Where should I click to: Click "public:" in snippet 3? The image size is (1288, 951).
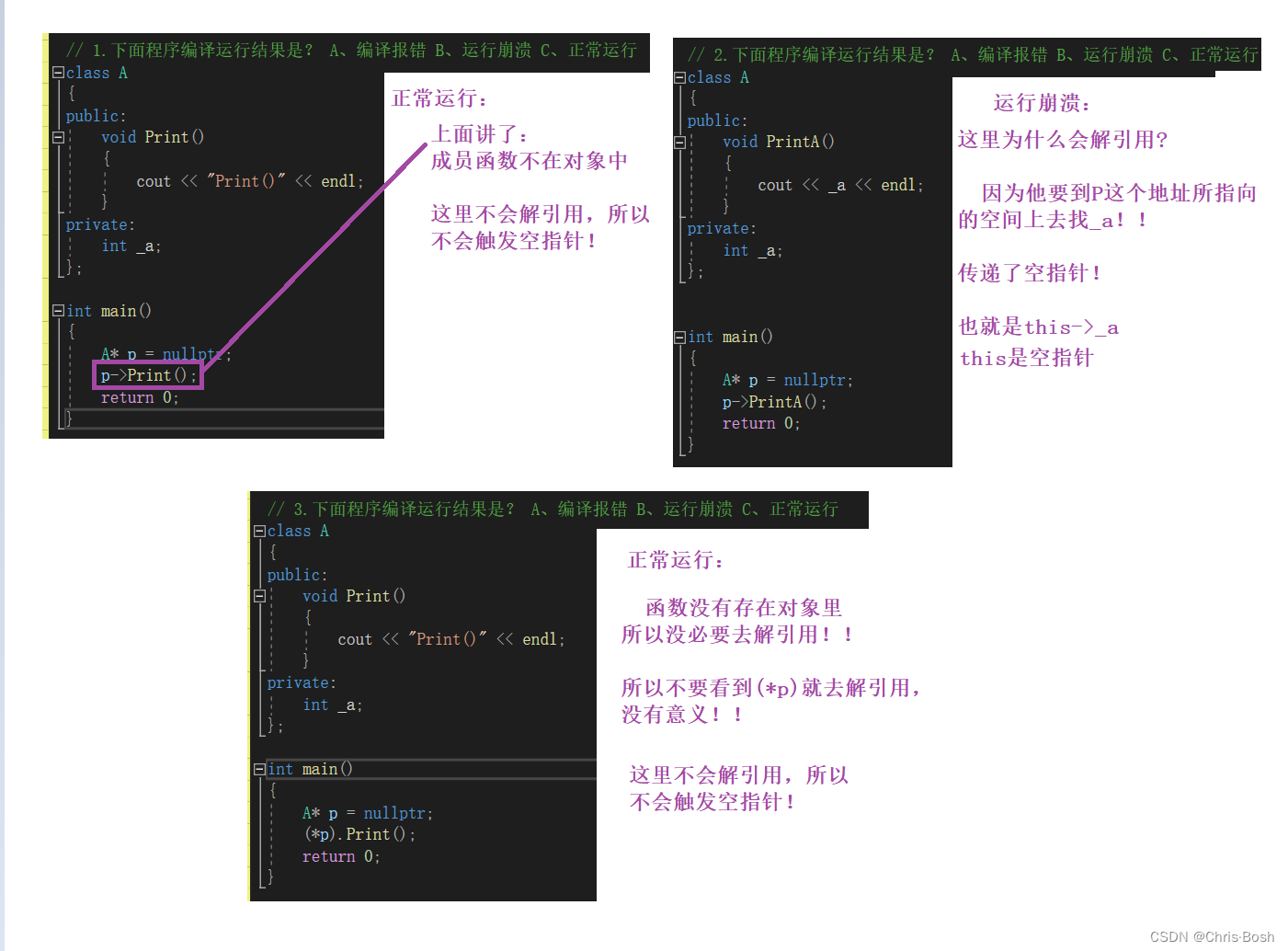coord(297,575)
